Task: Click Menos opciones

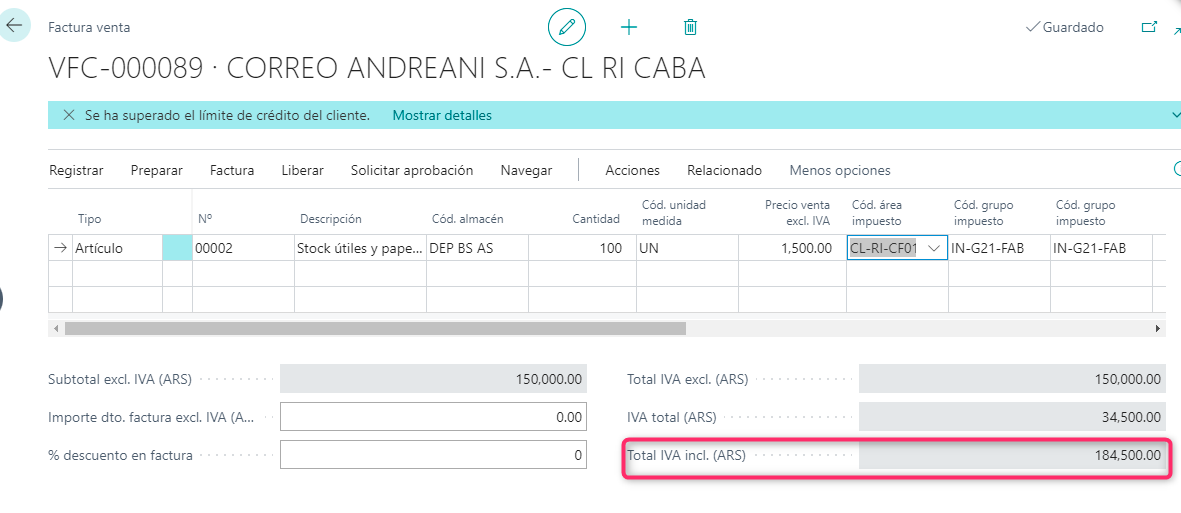Action: pos(840,170)
